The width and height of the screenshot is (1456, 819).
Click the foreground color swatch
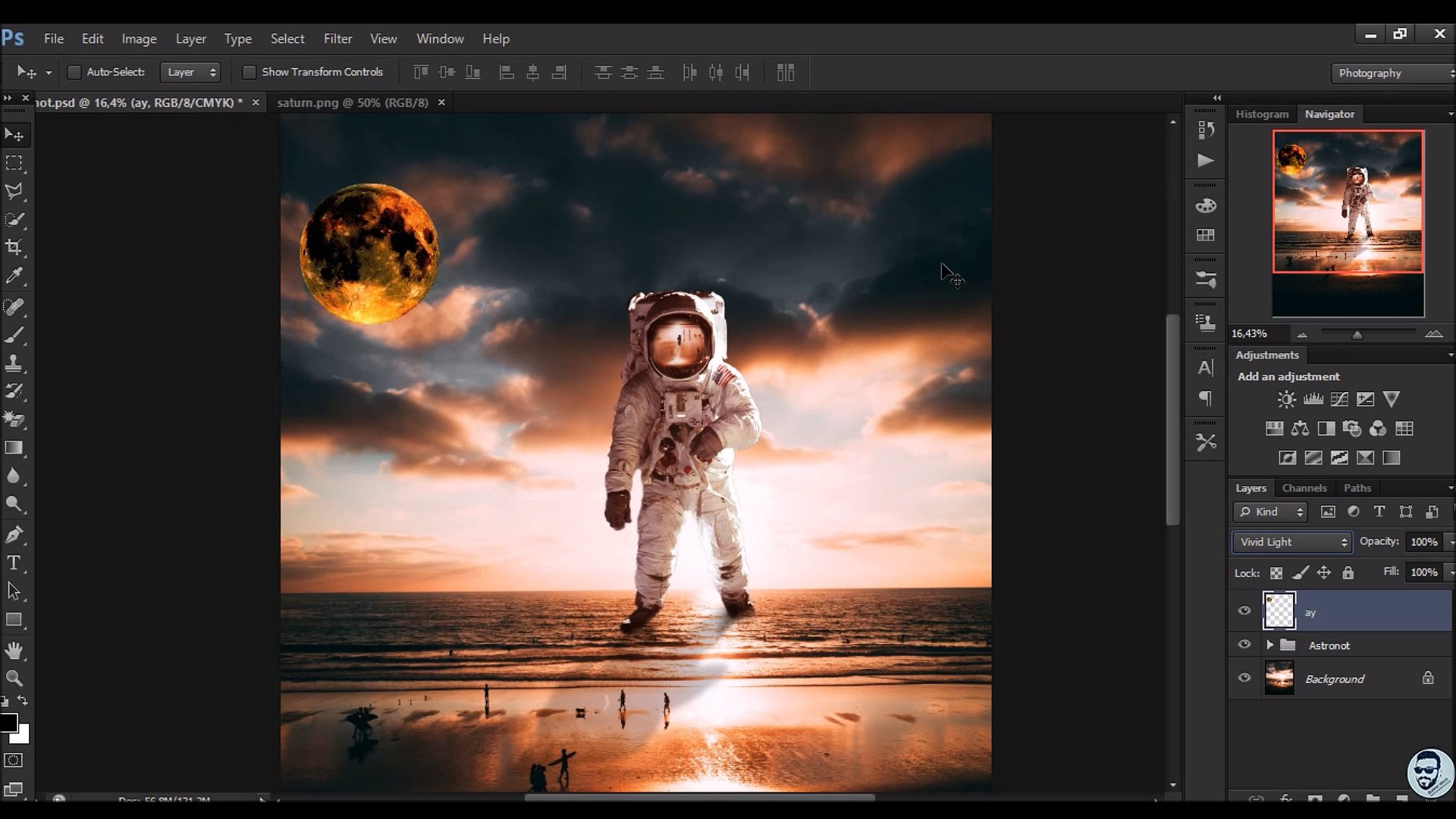(8, 723)
